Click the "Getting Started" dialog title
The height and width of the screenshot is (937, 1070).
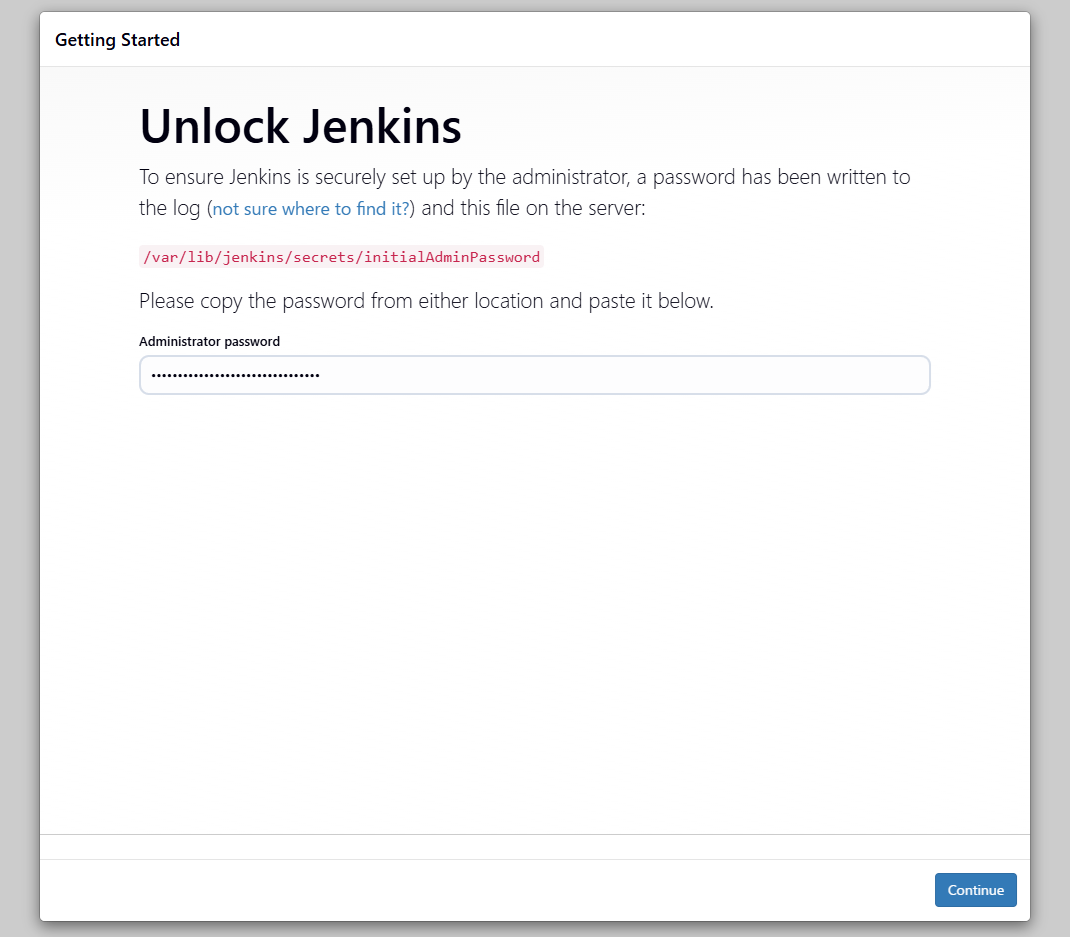[117, 40]
